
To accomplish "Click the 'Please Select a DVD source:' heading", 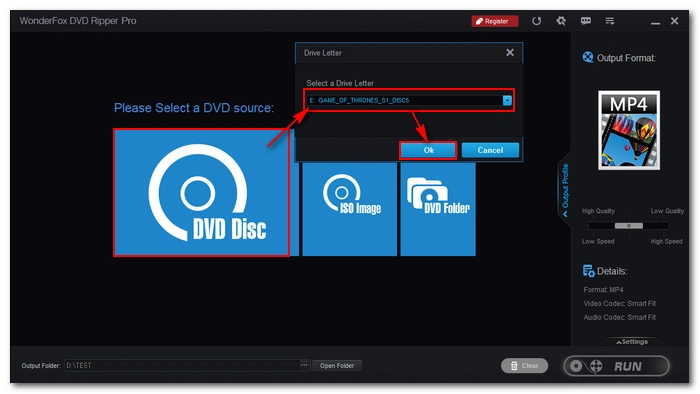I will [194, 108].
